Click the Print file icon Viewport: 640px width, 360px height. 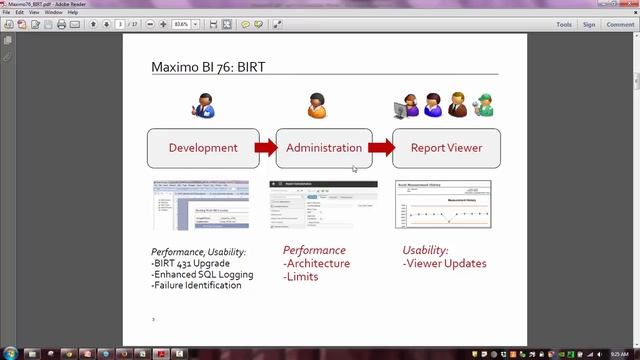tap(61, 24)
